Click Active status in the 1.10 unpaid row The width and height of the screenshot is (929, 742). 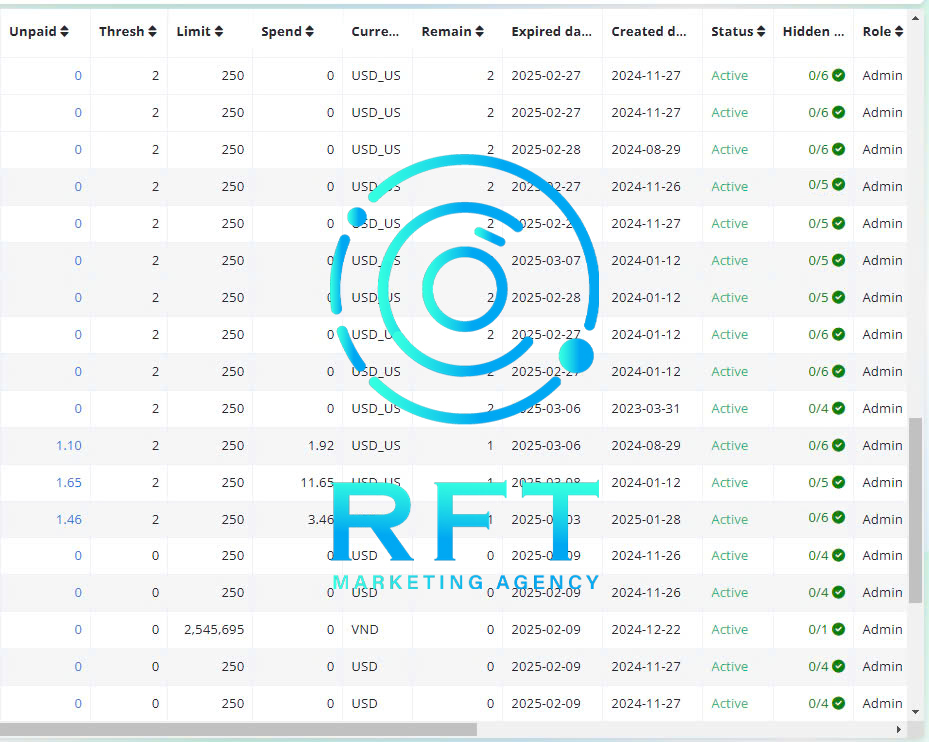point(729,446)
